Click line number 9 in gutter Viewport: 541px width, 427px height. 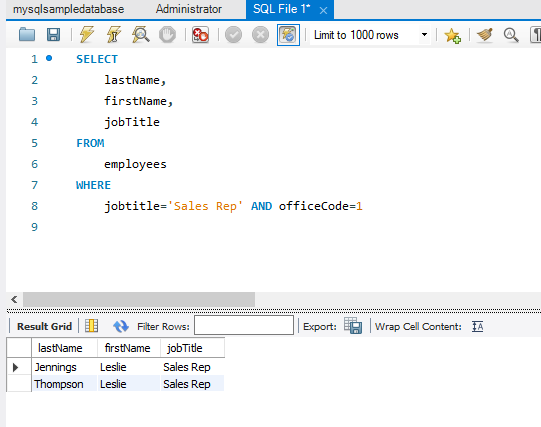[x=34, y=227]
